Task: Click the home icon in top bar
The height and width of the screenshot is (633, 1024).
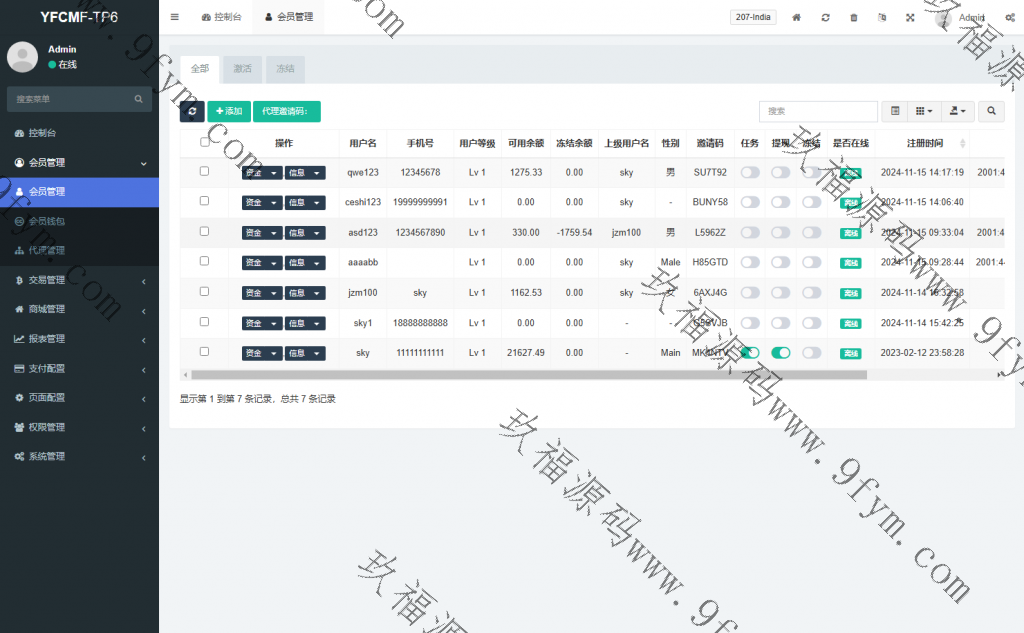Action: pyautogui.click(x=796, y=17)
